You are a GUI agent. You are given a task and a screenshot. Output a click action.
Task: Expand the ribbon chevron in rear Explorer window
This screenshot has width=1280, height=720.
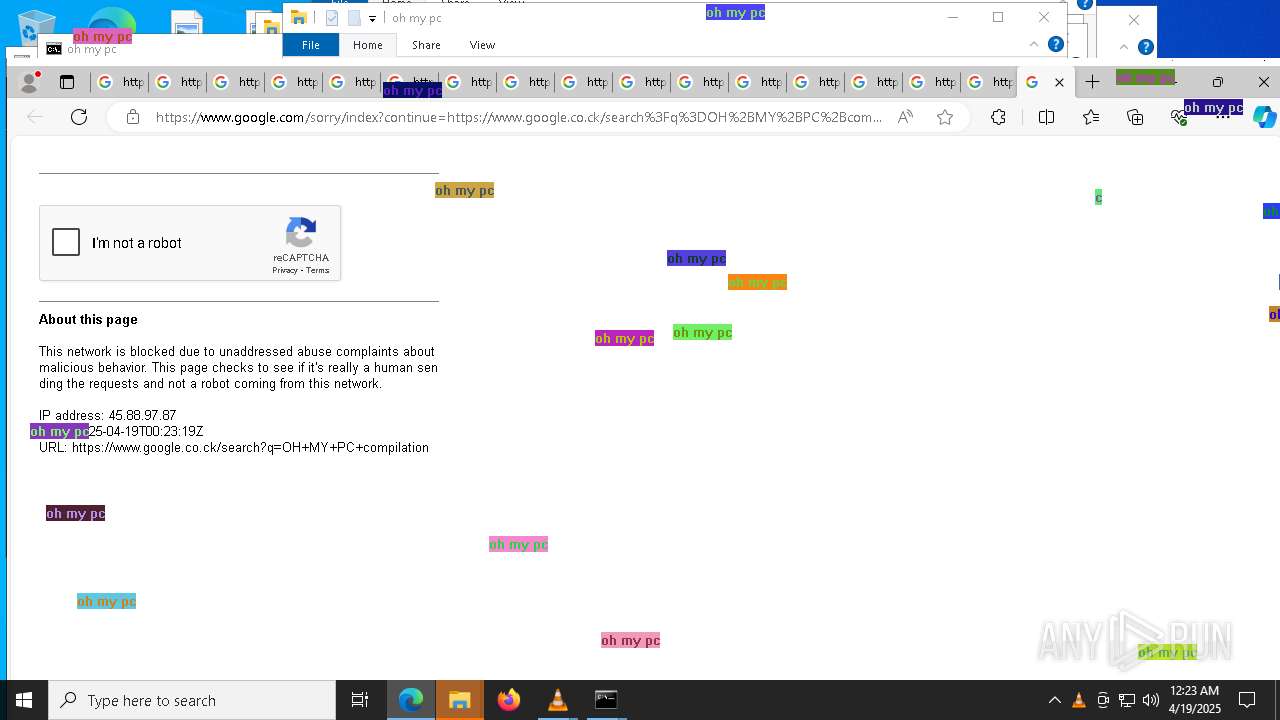[1124, 47]
